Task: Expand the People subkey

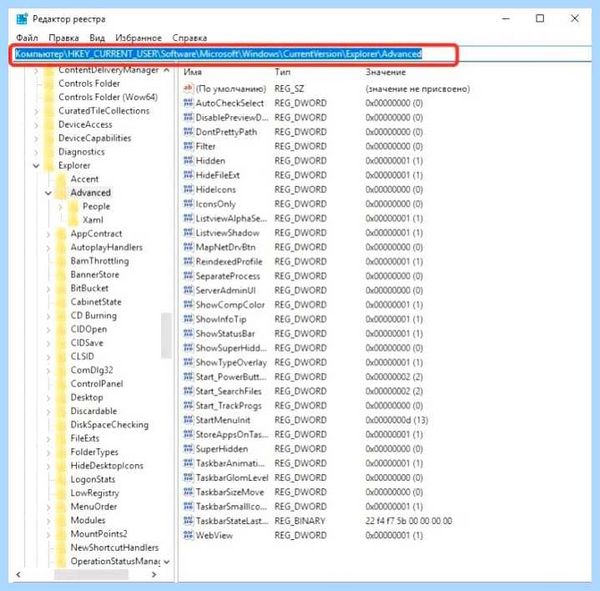Action: [60, 207]
